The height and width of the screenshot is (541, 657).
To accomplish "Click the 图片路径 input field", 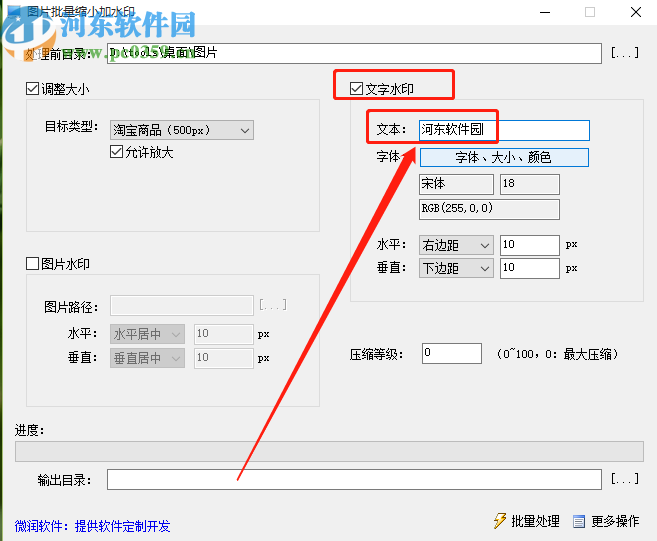I will pyautogui.click(x=182, y=305).
